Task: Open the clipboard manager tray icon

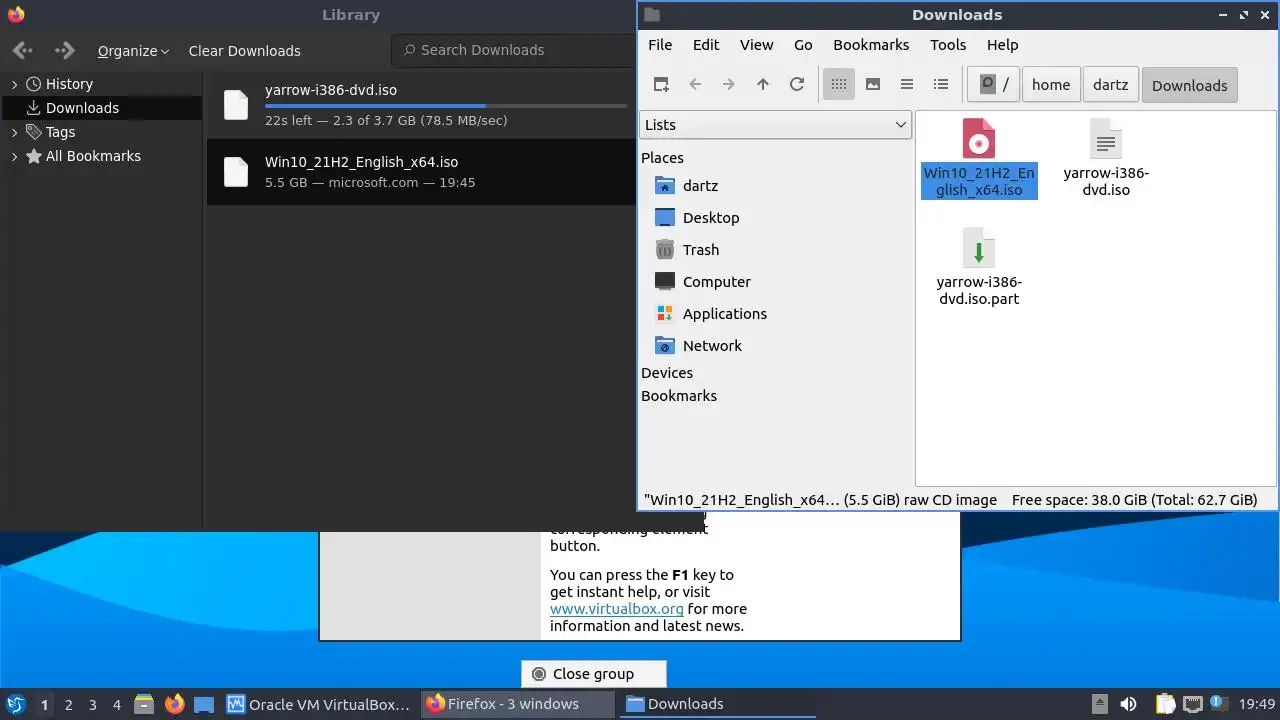Action: pyautogui.click(x=1165, y=704)
